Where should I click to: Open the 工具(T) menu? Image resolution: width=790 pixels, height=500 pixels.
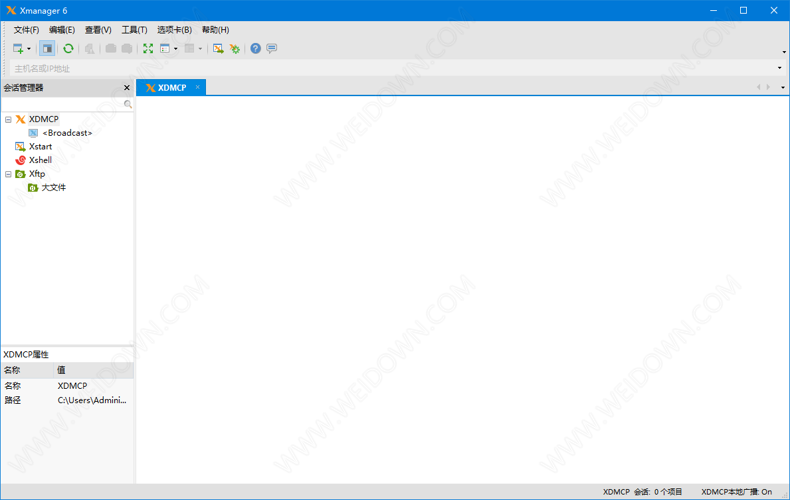134,30
